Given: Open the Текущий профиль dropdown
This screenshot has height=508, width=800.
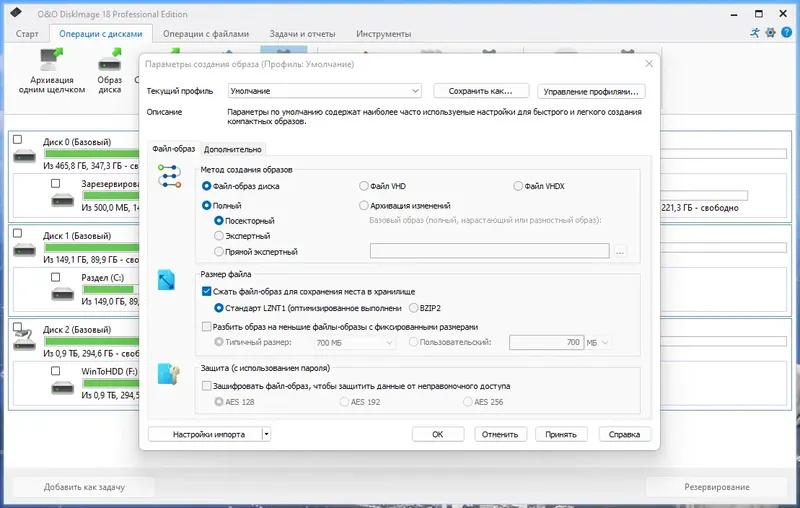Looking at the screenshot, I should click(324, 91).
